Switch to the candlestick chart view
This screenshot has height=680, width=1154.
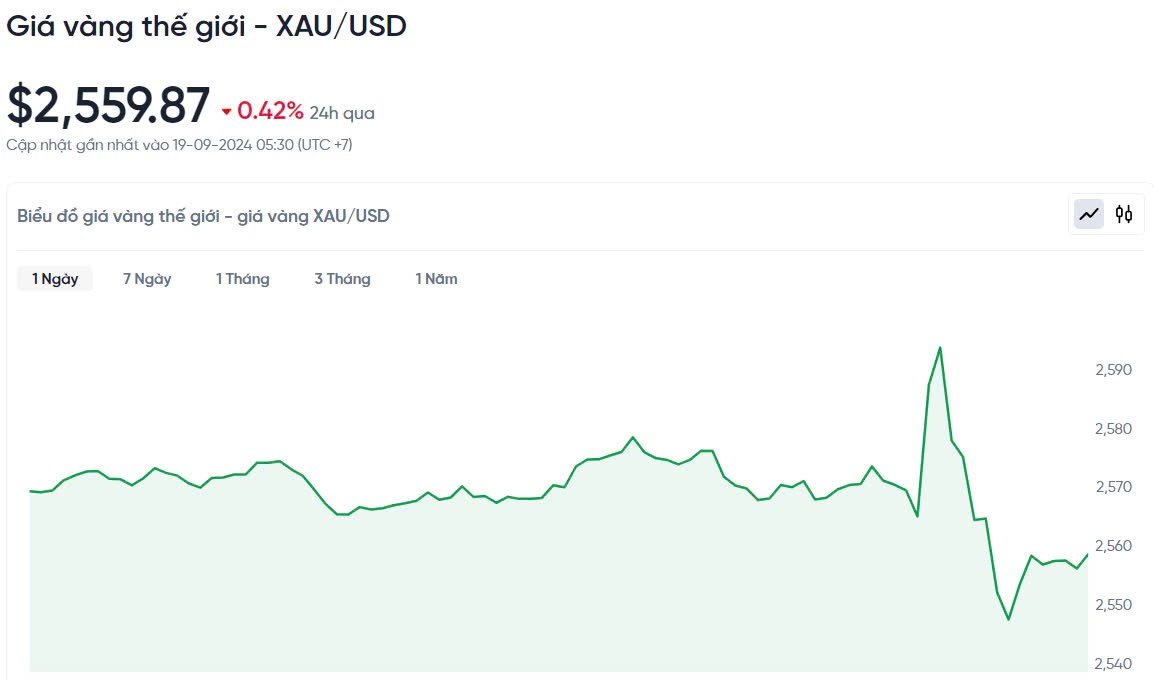(1124, 213)
